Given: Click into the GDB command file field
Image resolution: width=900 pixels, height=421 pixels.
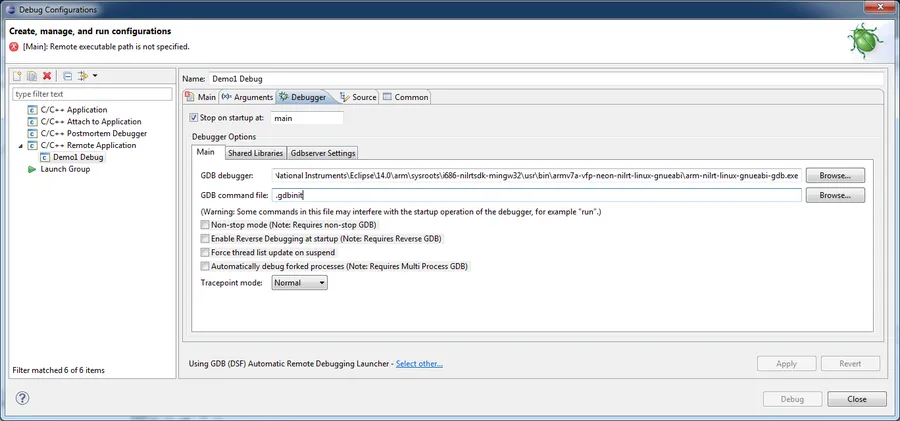Looking at the screenshot, I should (536, 195).
